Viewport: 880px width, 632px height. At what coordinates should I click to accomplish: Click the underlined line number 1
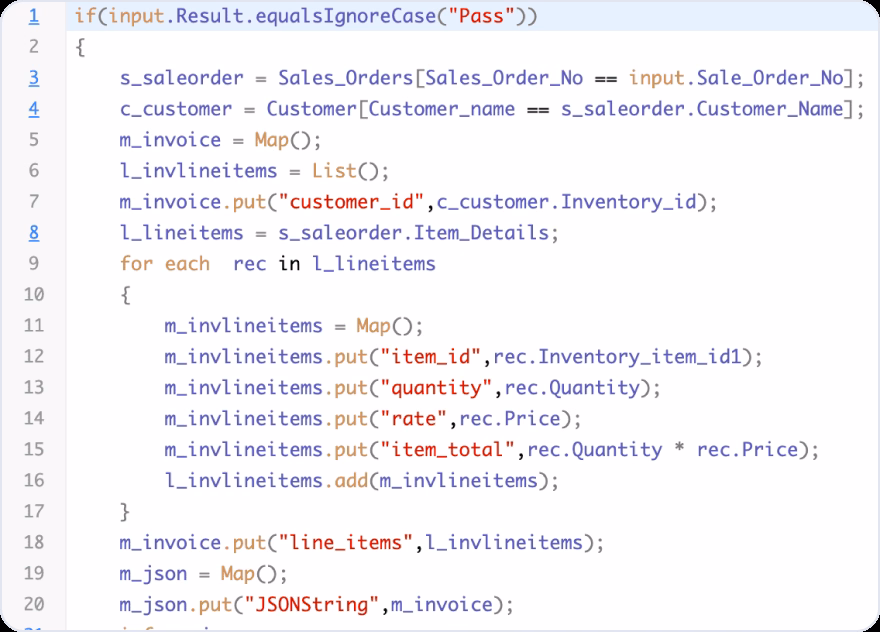(34, 16)
